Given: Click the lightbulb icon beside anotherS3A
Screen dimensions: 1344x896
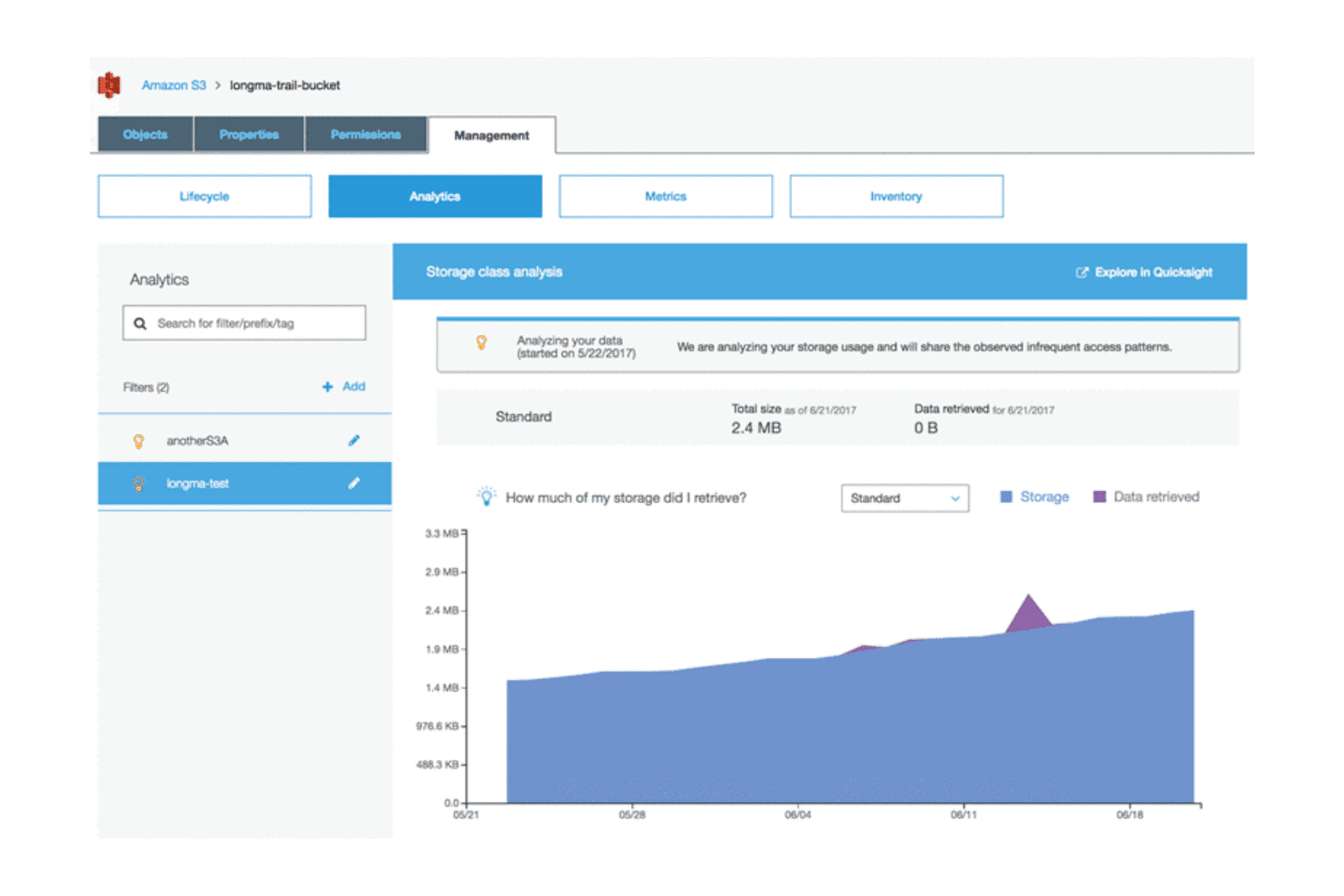Looking at the screenshot, I should pos(138,441).
